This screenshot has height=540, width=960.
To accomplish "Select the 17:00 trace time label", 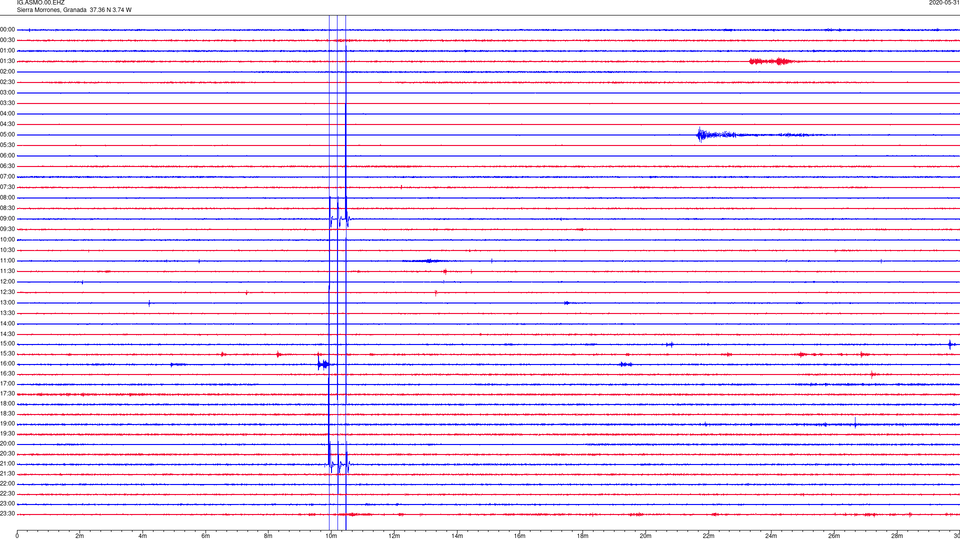I will click(7, 384).
